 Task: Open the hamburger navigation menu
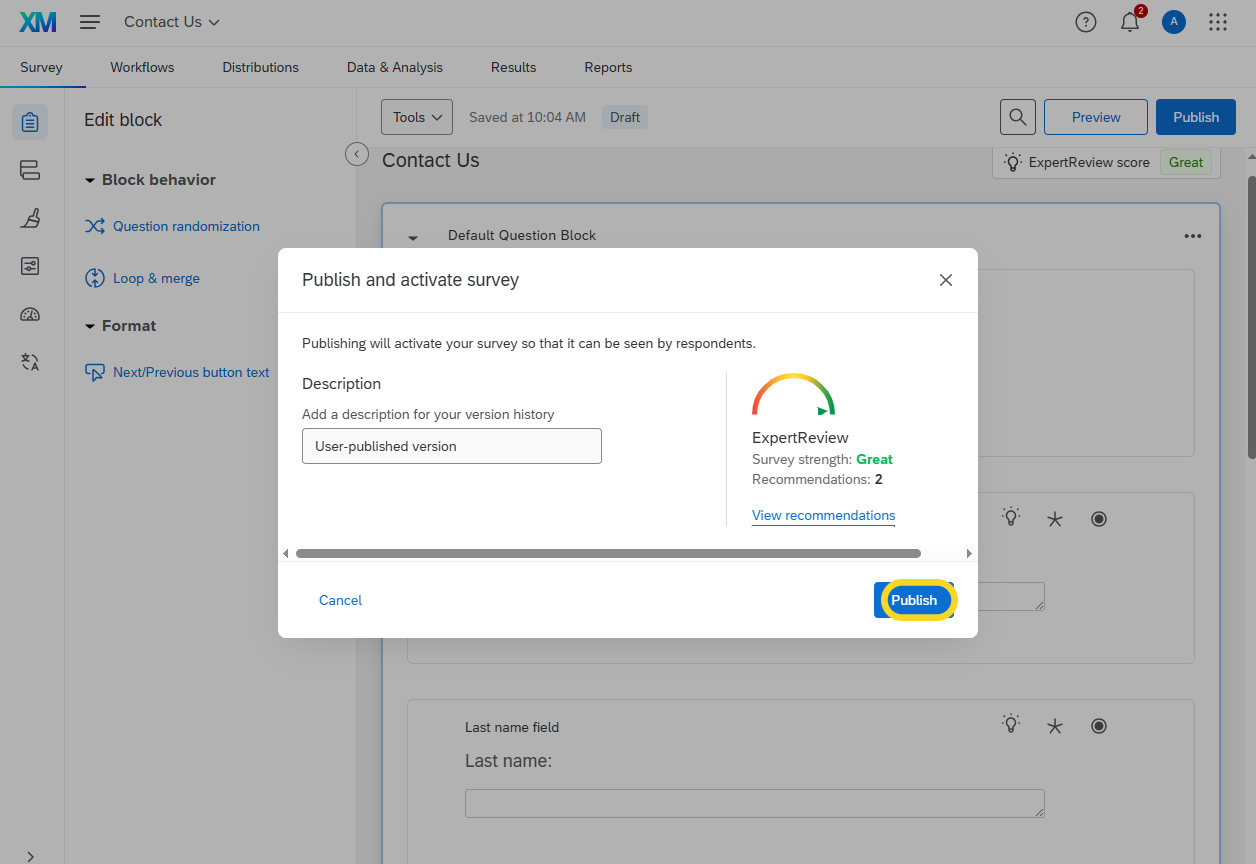pyautogui.click(x=90, y=22)
